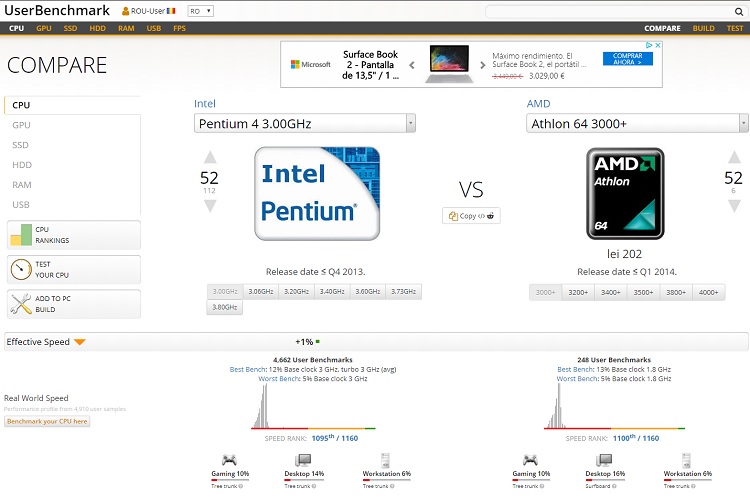Open the Athlon 64 3000+ model dropdown
750x500 pixels.
[637, 123]
